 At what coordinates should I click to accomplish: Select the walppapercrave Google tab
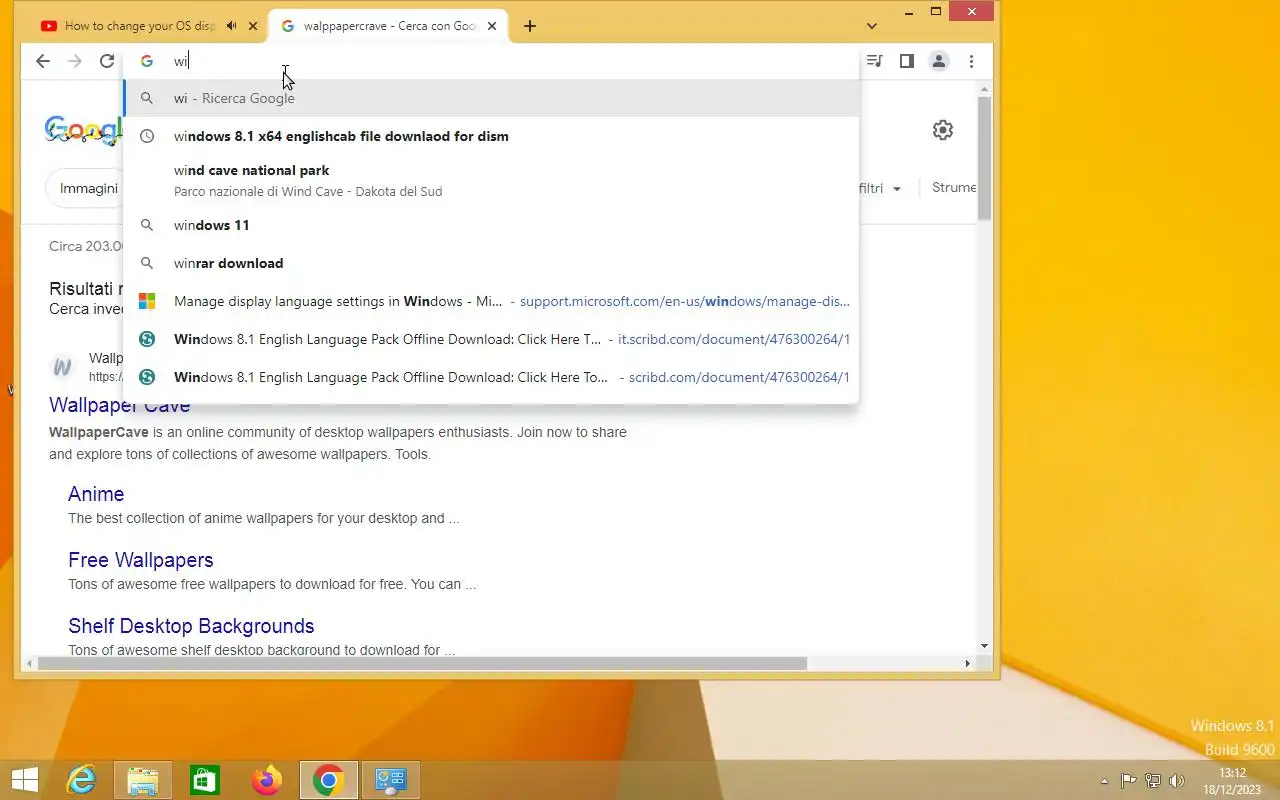[x=390, y=26]
